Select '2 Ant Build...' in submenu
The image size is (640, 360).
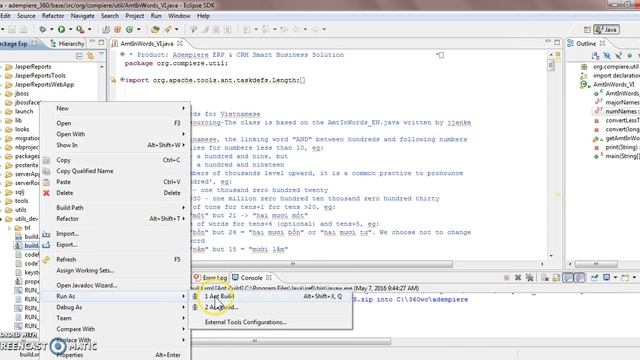click(270, 307)
